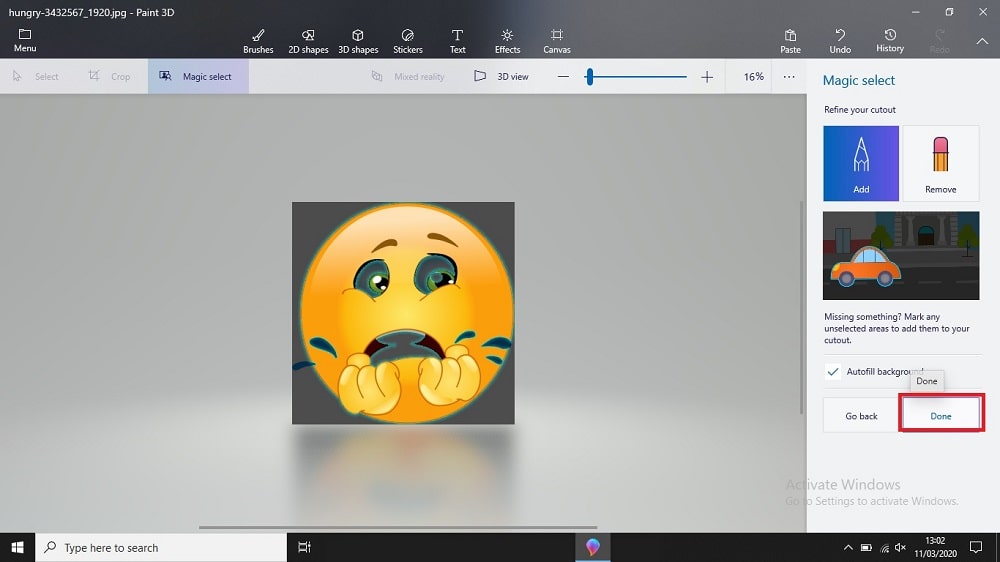Open Task View on the taskbar
The width and height of the screenshot is (1000, 562).
(x=304, y=547)
